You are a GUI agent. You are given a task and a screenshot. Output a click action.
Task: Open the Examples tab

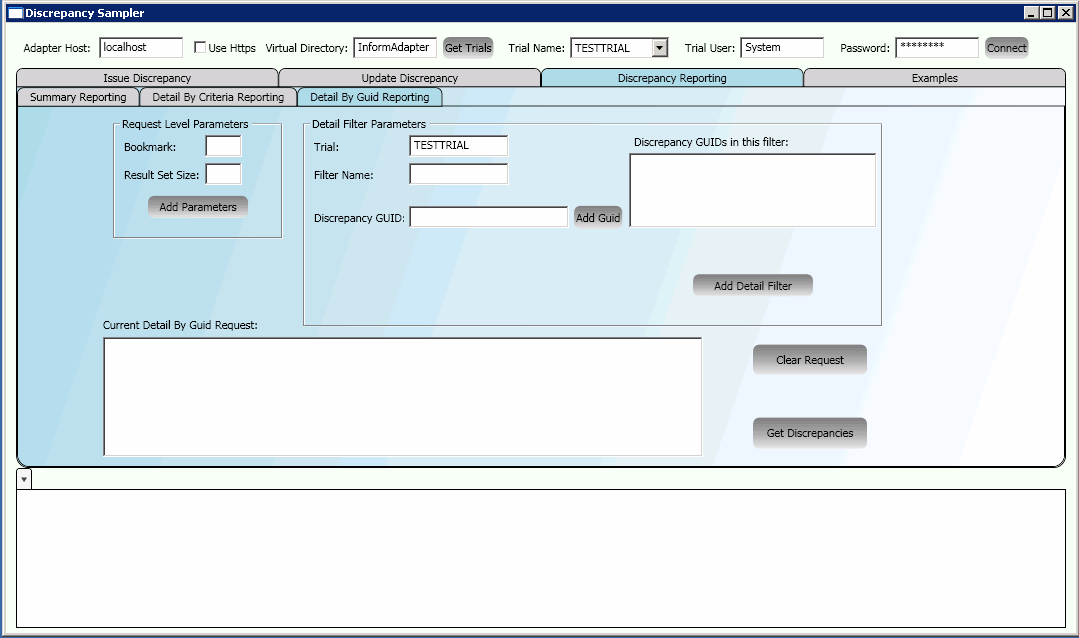click(x=934, y=78)
